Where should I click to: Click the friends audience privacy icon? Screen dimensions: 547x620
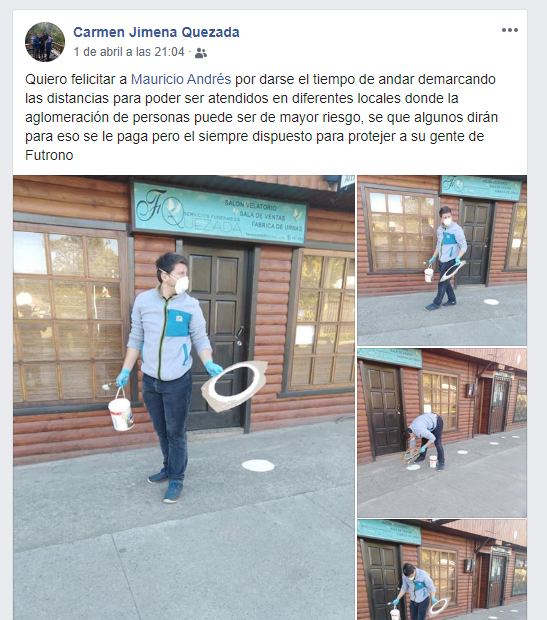click(201, 53)
